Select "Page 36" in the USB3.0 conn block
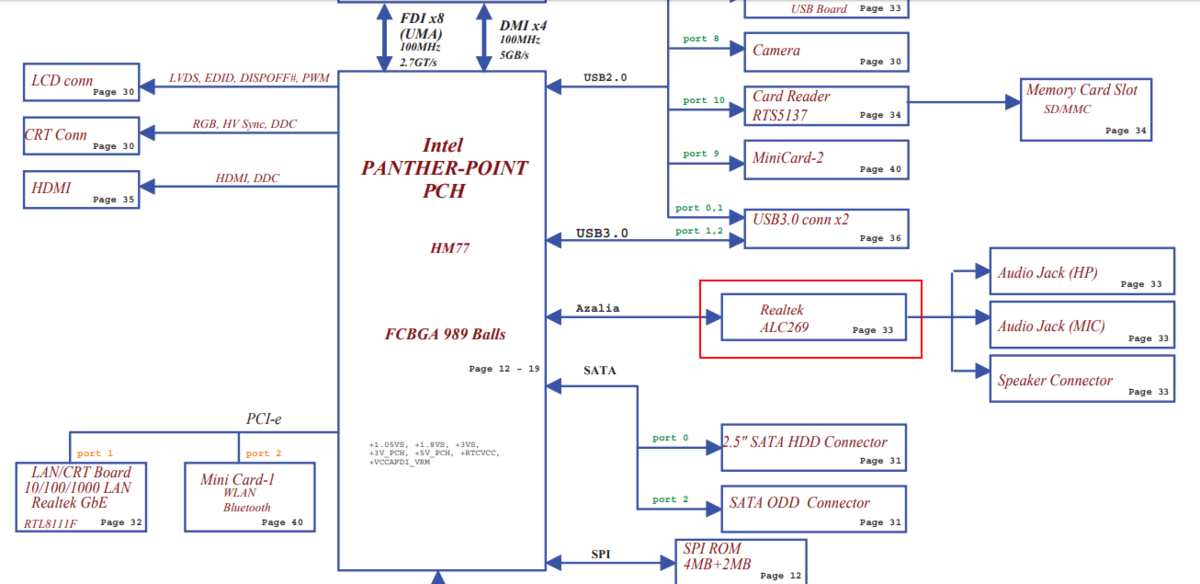 [879, 238]
